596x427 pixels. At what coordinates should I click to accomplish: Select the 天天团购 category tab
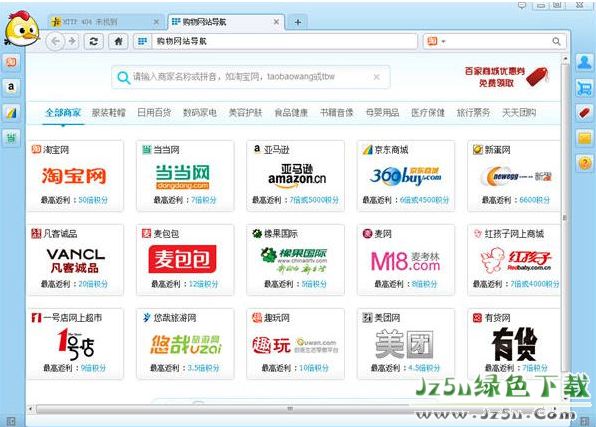pos(519,113)
